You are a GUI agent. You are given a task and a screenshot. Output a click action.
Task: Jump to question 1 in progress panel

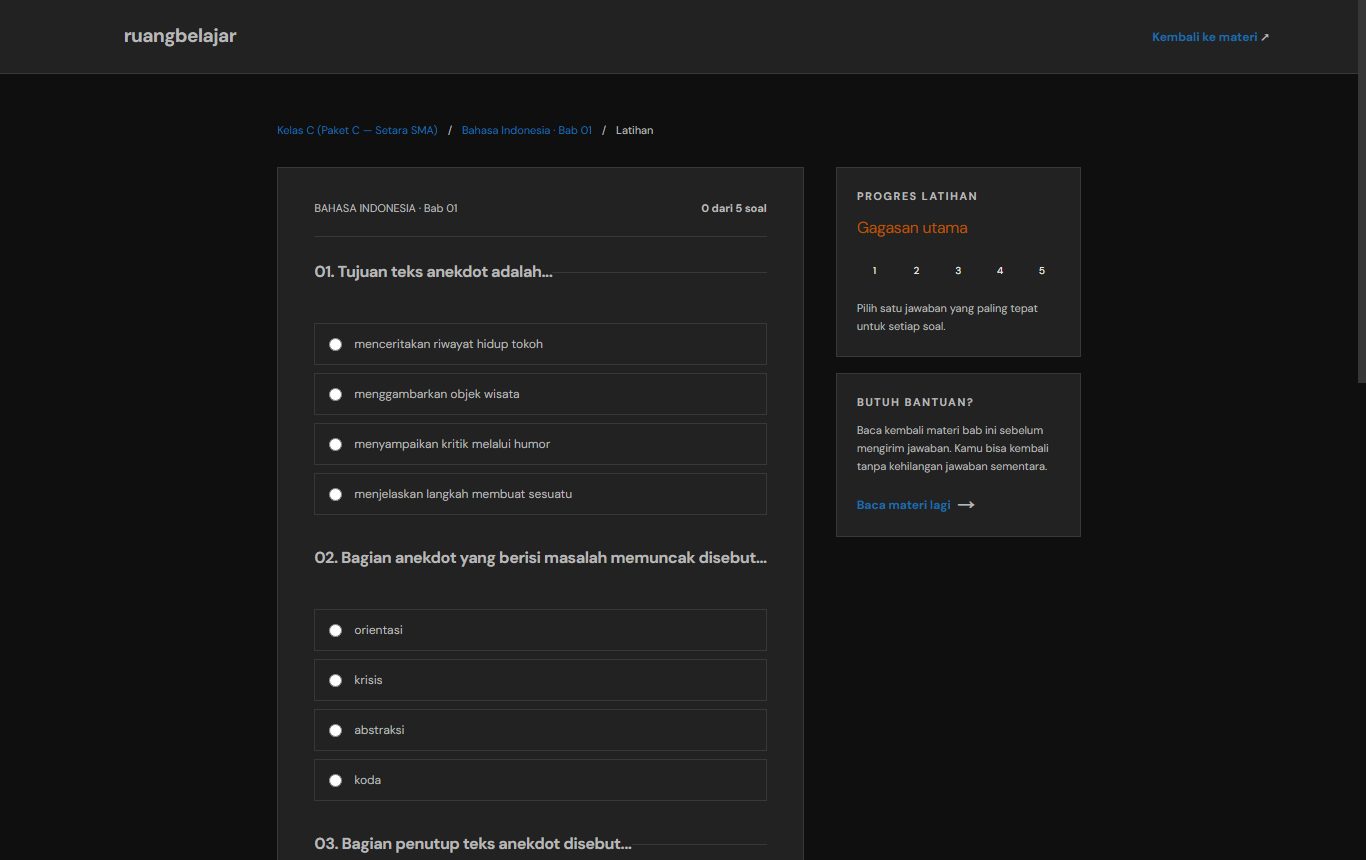[x=875, y=271]
